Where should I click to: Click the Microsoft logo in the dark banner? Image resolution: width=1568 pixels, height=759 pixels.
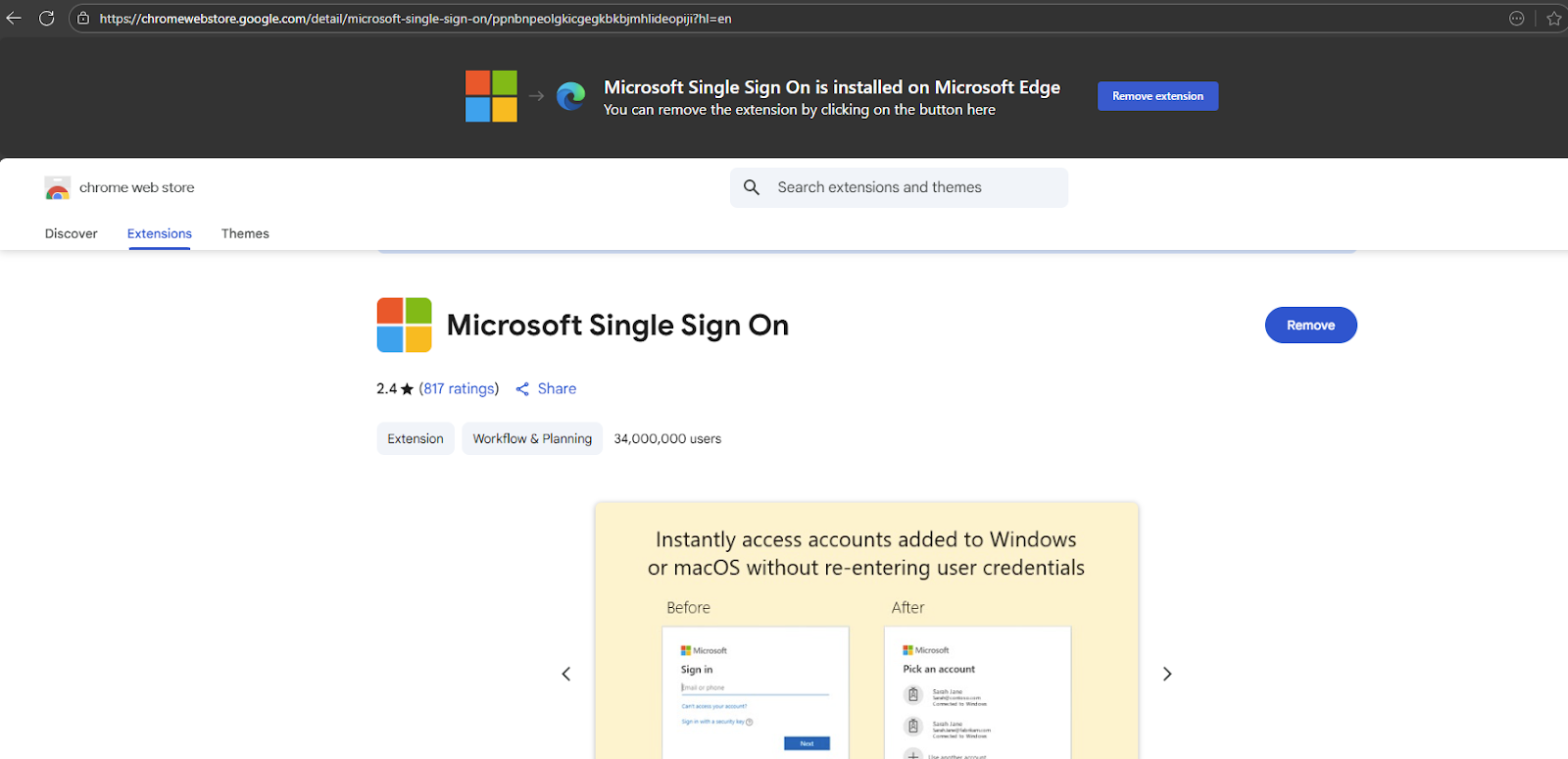coord(491,96)
